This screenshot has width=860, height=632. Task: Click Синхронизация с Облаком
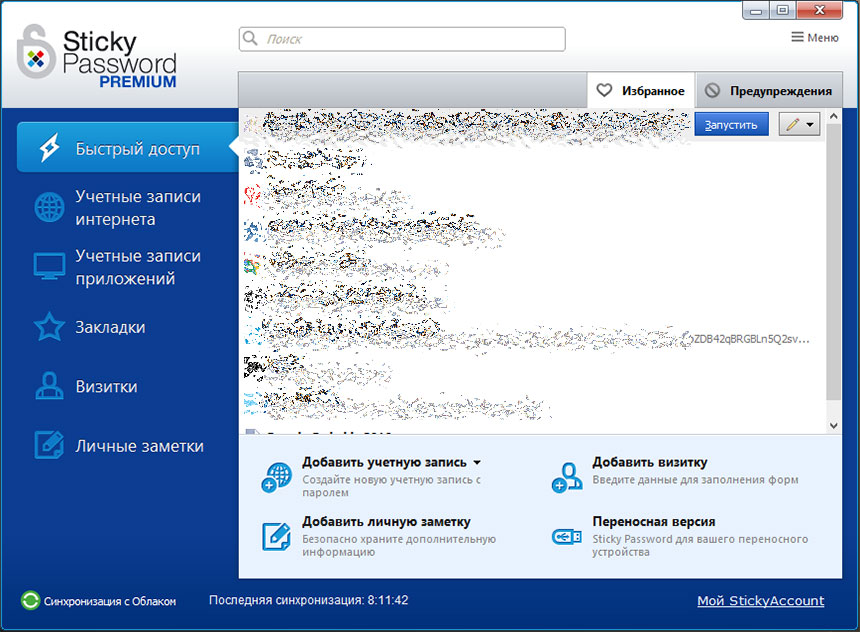pos(110,601)
